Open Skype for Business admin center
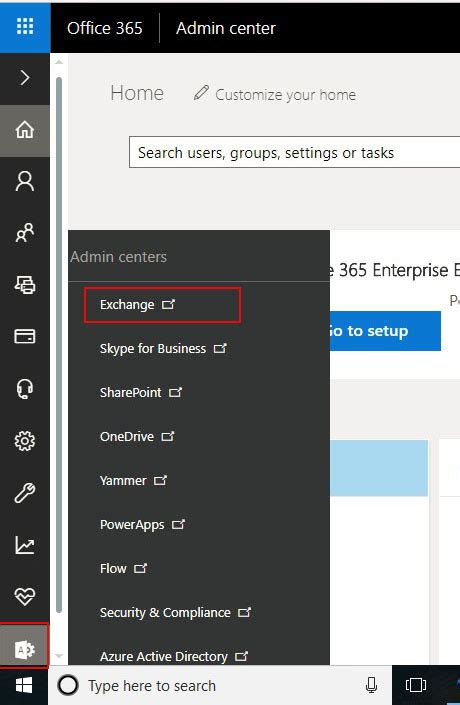Screen dimensions: 460x705 163,348
